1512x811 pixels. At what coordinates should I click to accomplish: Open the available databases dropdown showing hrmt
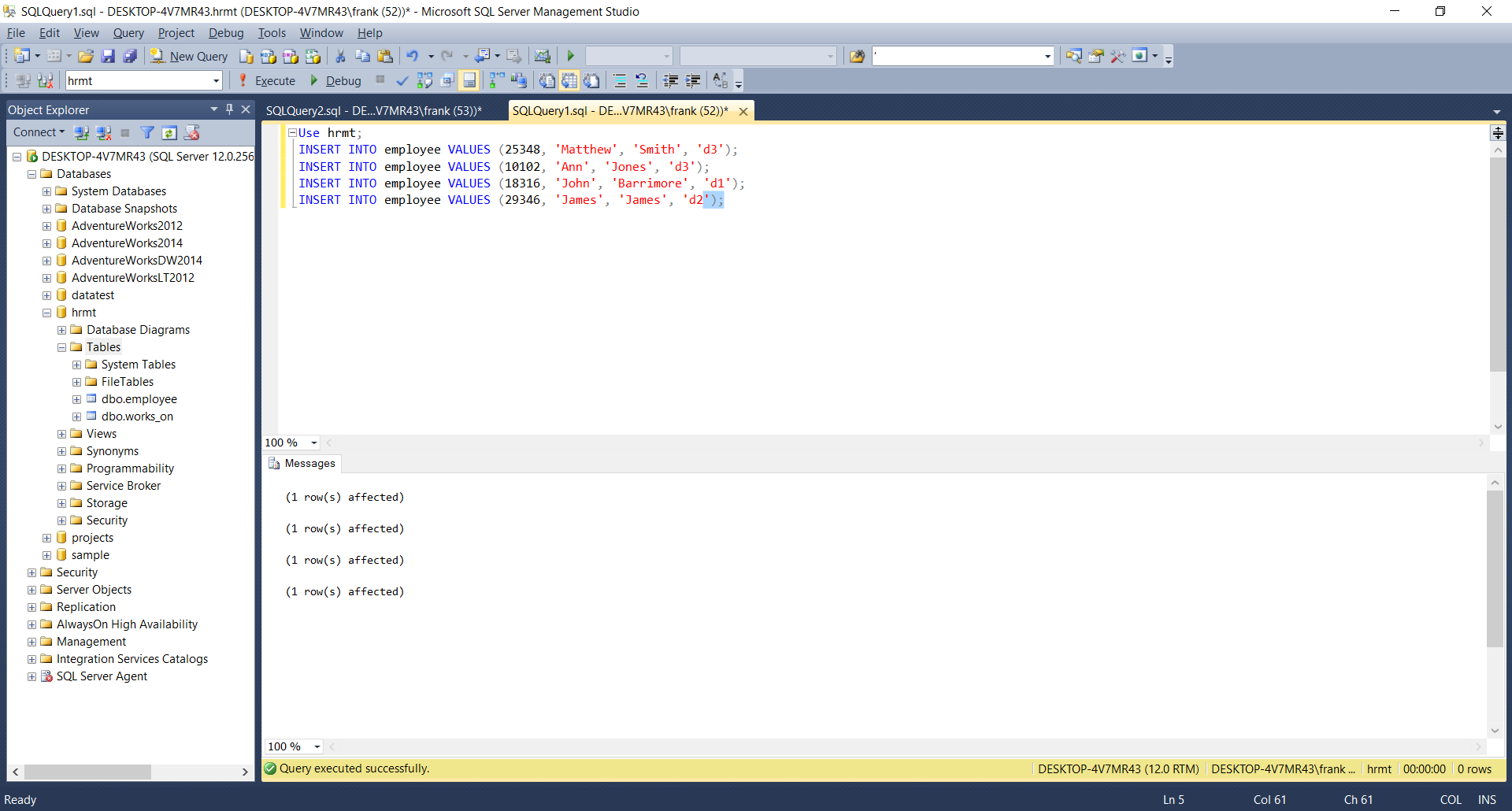[216, 80]
